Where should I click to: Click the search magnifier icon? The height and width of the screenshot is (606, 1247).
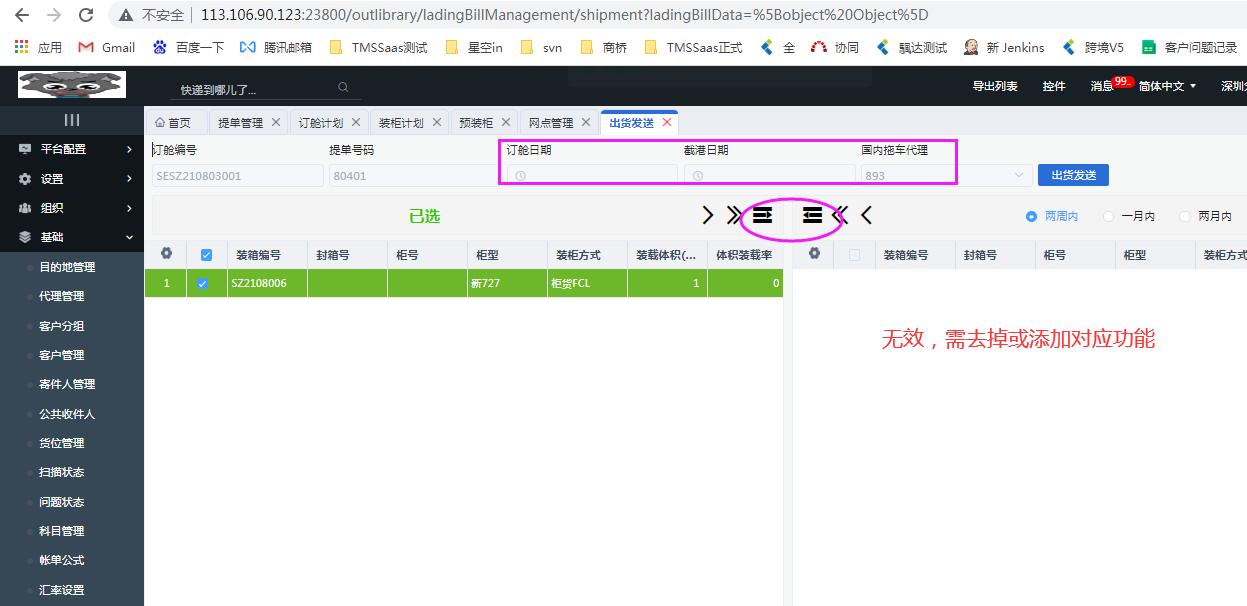pos(343,88)
